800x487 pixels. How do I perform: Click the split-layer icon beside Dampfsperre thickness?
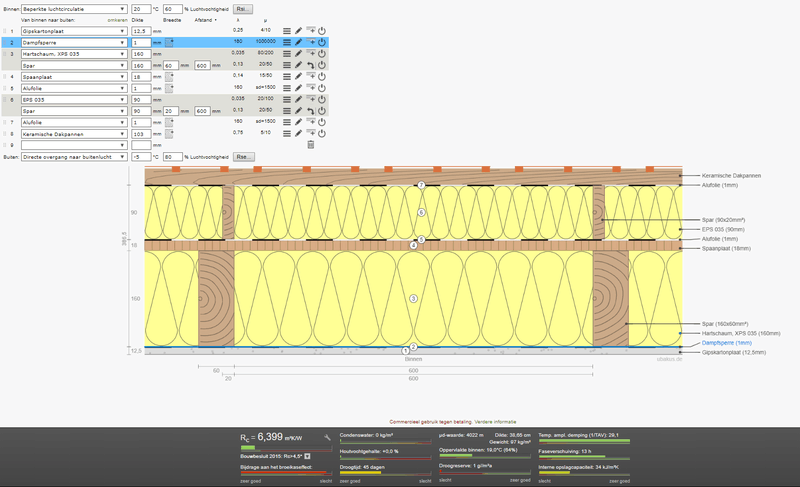pos(169,44)
